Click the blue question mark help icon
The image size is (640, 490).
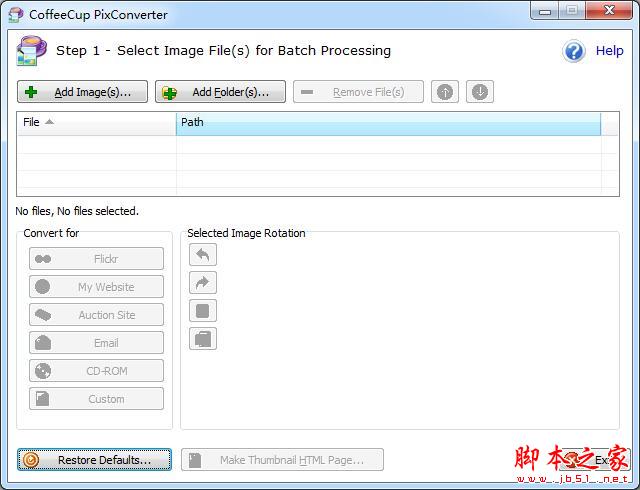(x=574, y=51)
